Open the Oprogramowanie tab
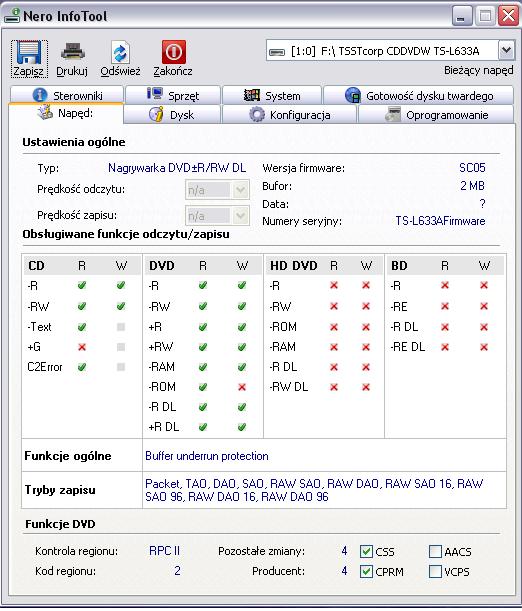The image size is (522, 611). point(436,115)
